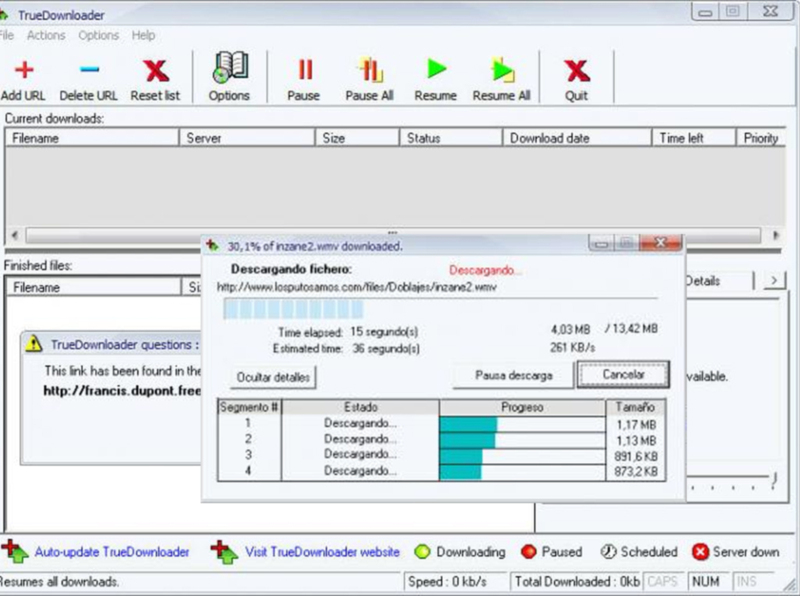Click the Server down legend icon
This screenshot has width=800, height=596.
point(701,552)
